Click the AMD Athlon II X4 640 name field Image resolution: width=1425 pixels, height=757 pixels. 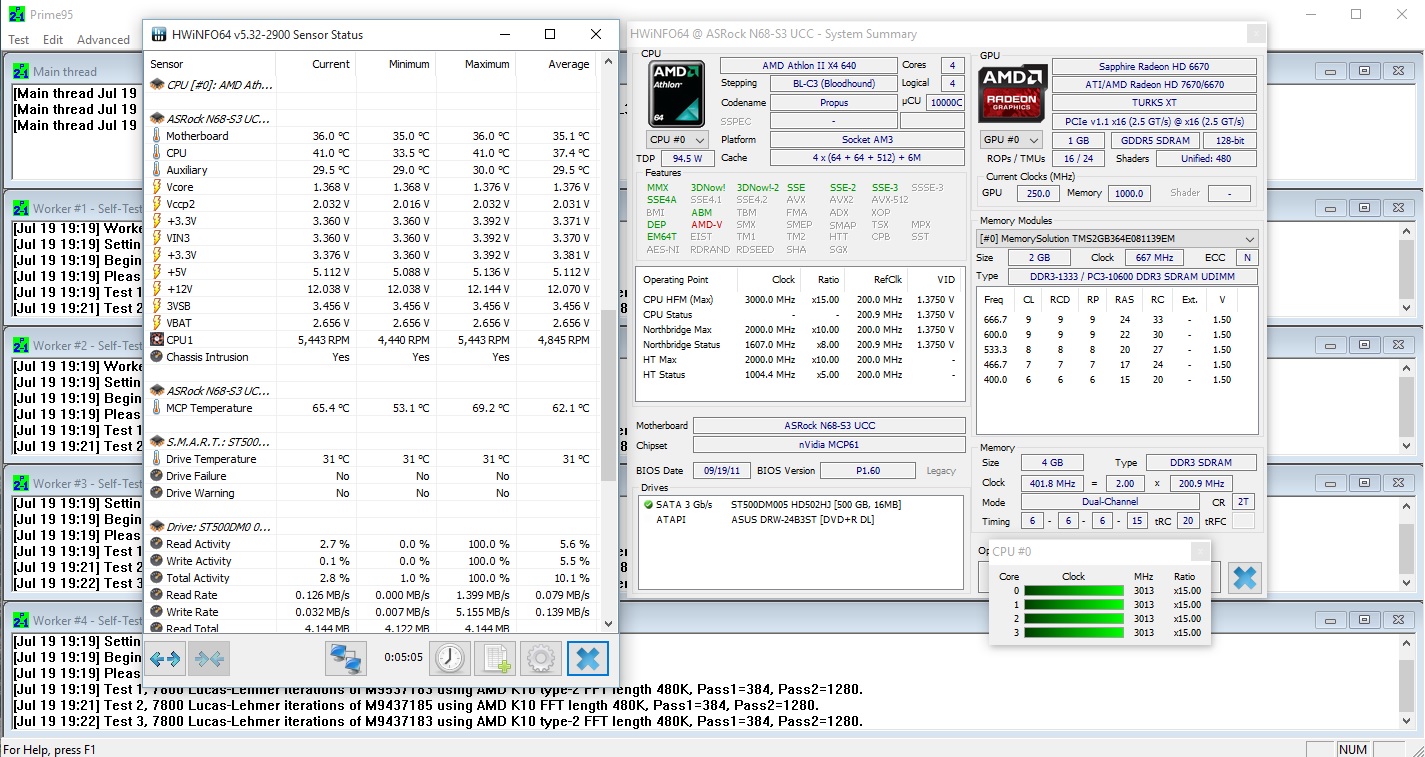(x=807, y=66)
